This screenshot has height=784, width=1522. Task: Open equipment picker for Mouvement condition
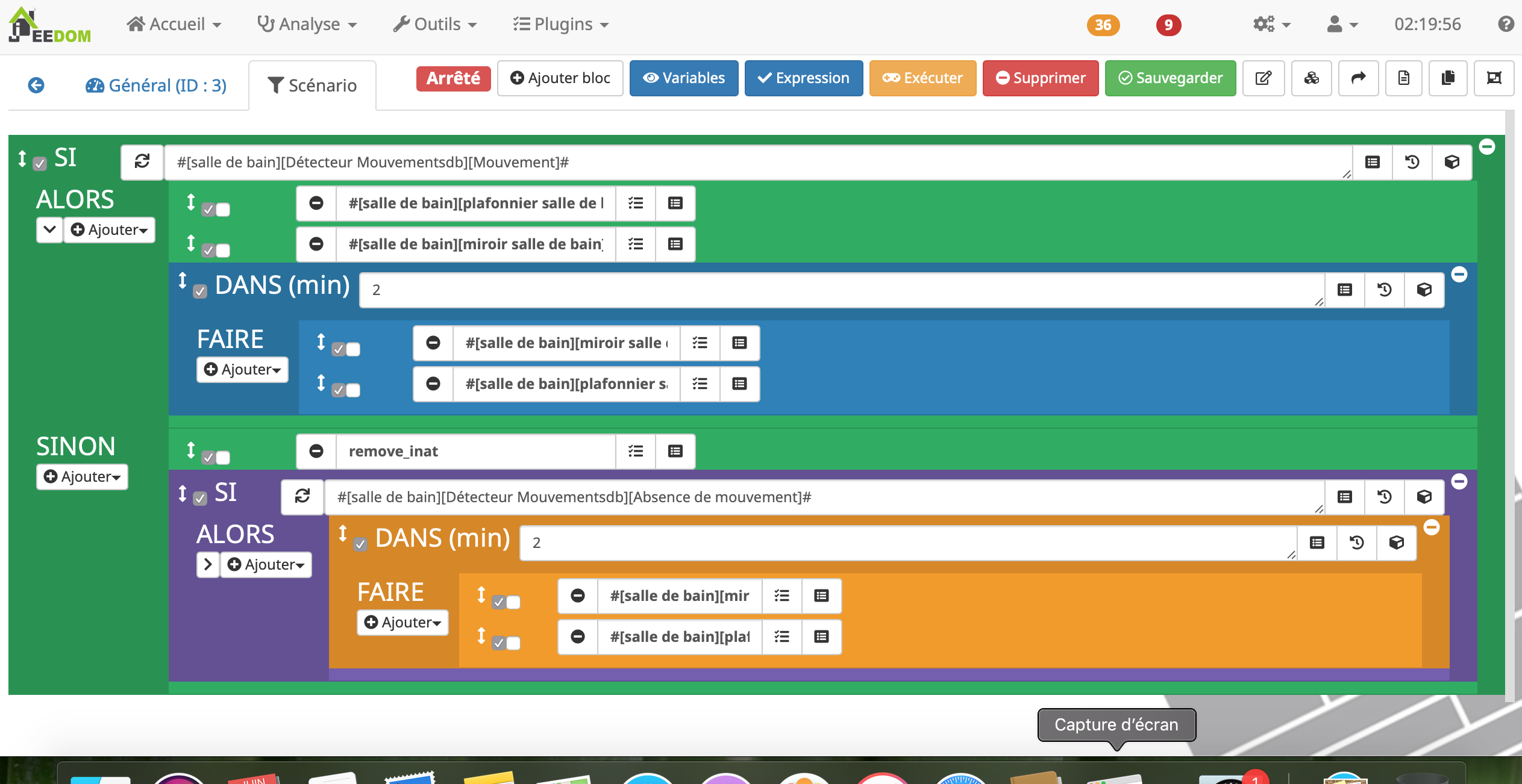(x=1452, y=162)
